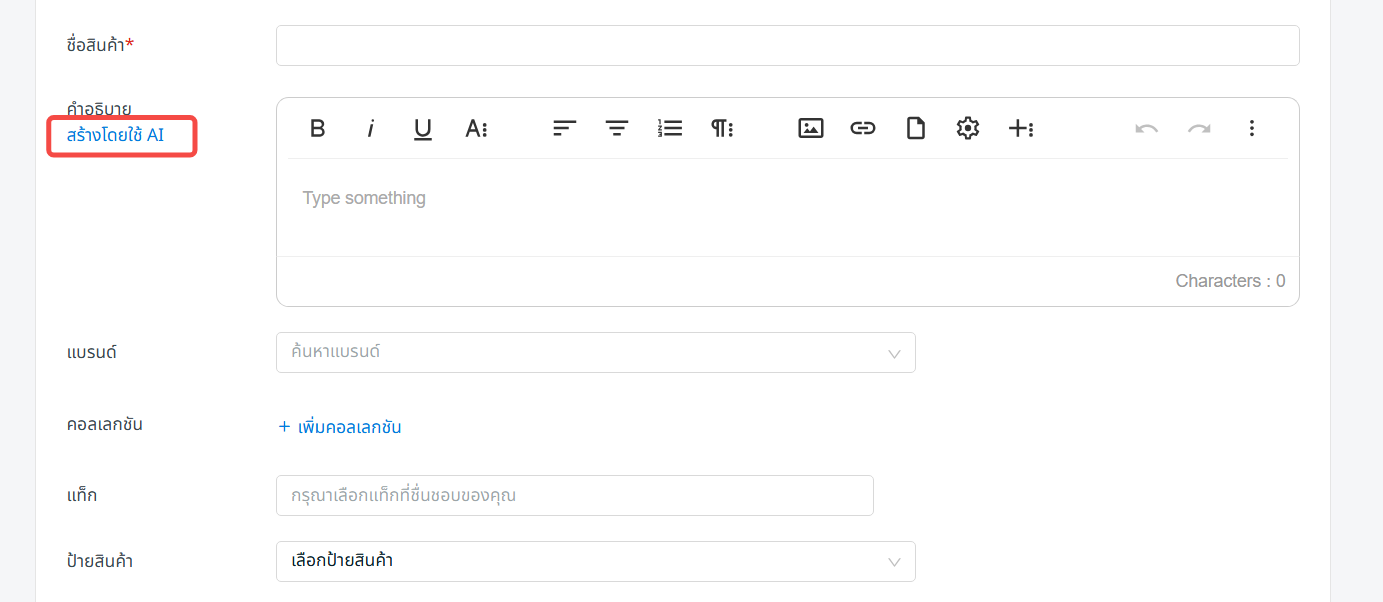Insert an image into the description
Viewport: 1383px width, 602px height.
tap(811, 128)
